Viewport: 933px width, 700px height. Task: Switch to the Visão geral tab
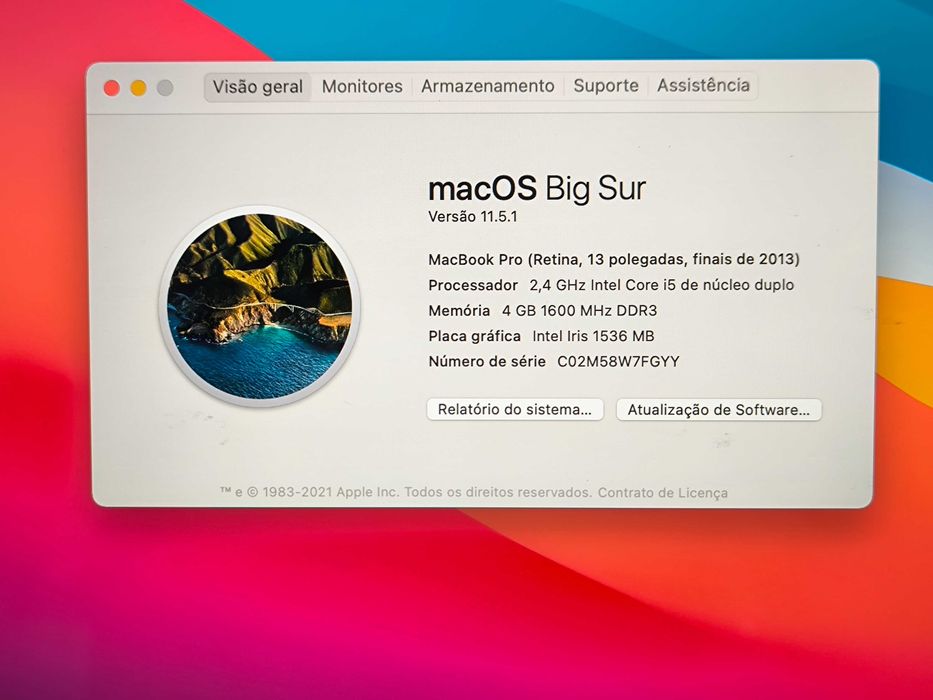258,87
